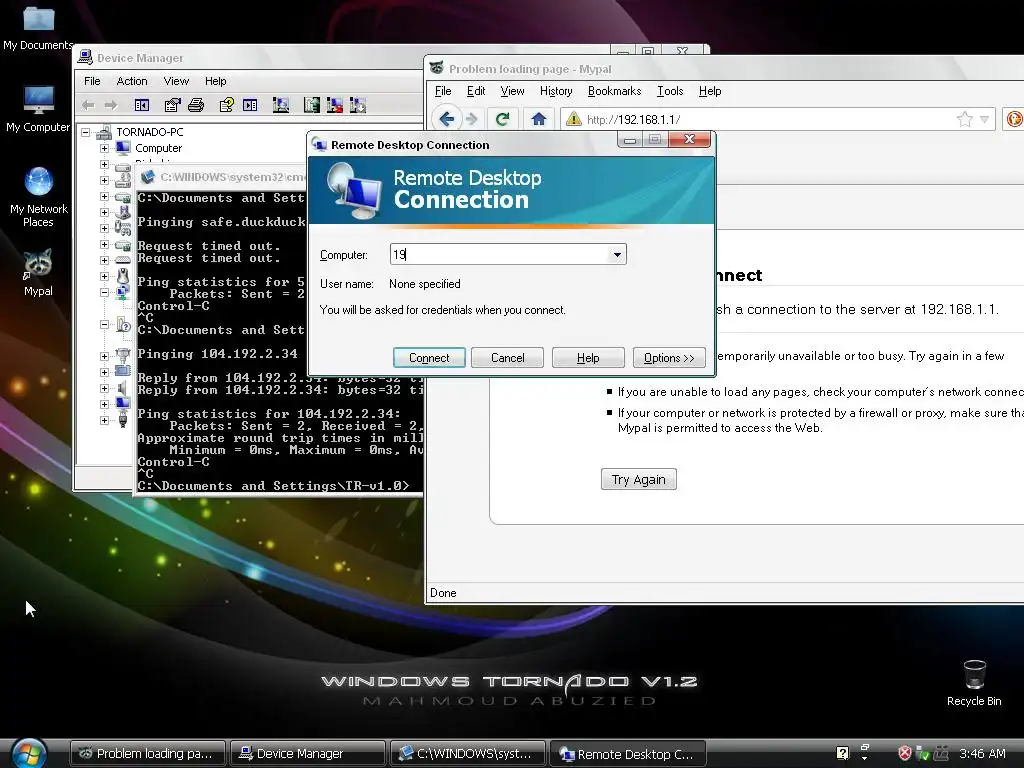Click the Print icon in Device Manager toolbar
This screenshot has height=768, width=1024.
coord(196,105)
